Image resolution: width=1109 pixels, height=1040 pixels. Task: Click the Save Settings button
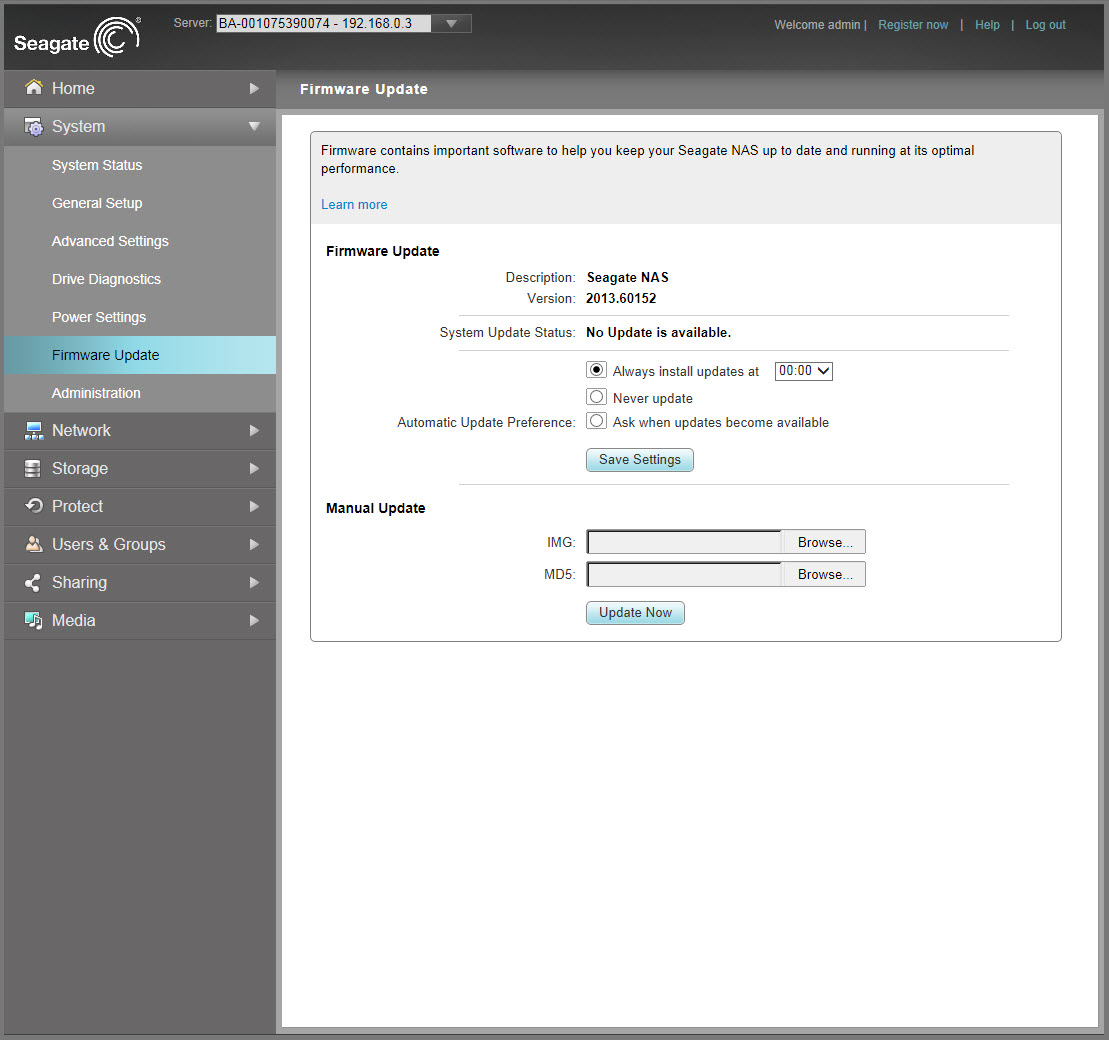point(639,460)
